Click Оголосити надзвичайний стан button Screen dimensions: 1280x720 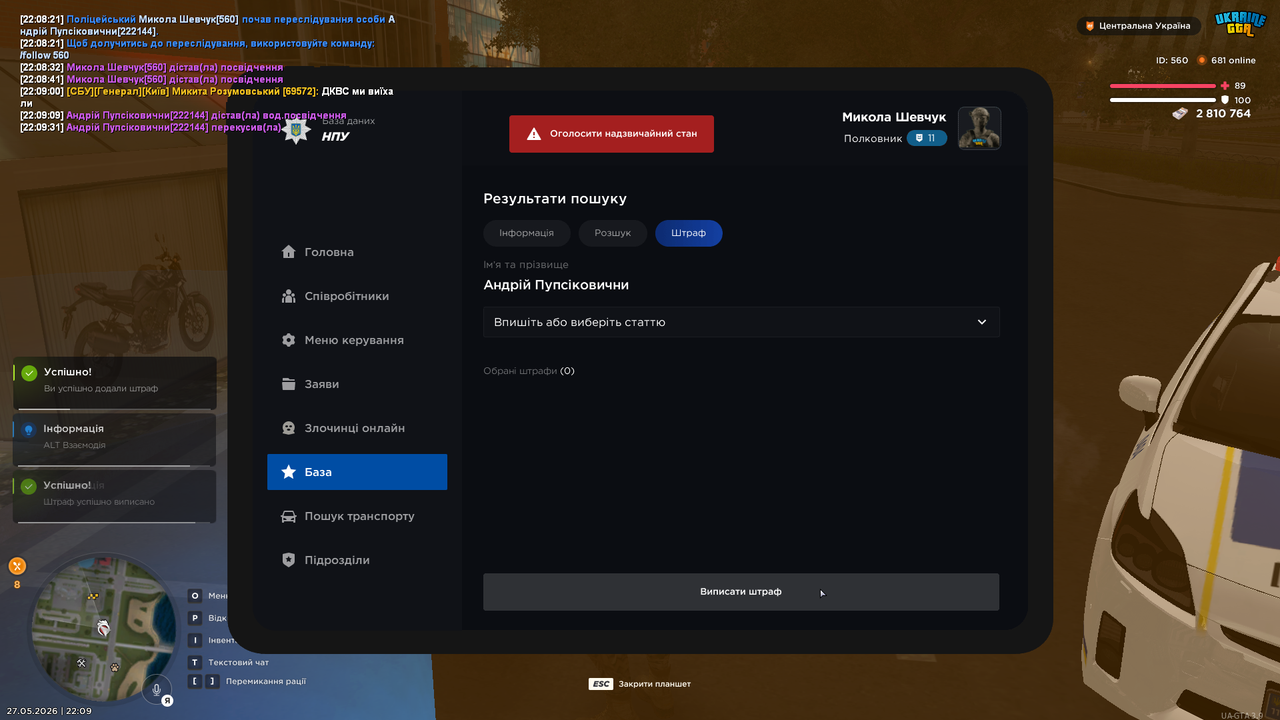coord(611,134)
